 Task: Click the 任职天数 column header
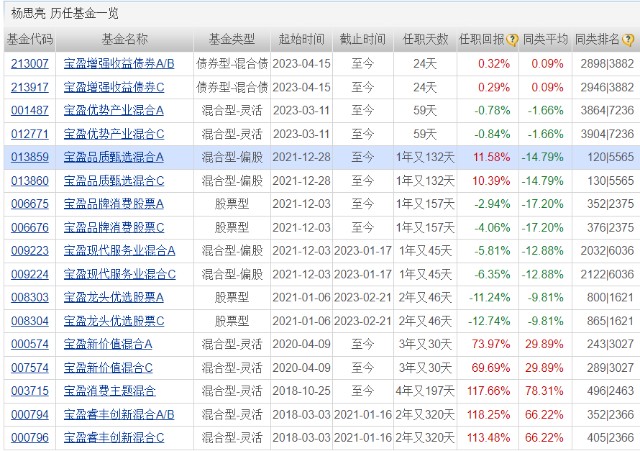click(425, 40)
